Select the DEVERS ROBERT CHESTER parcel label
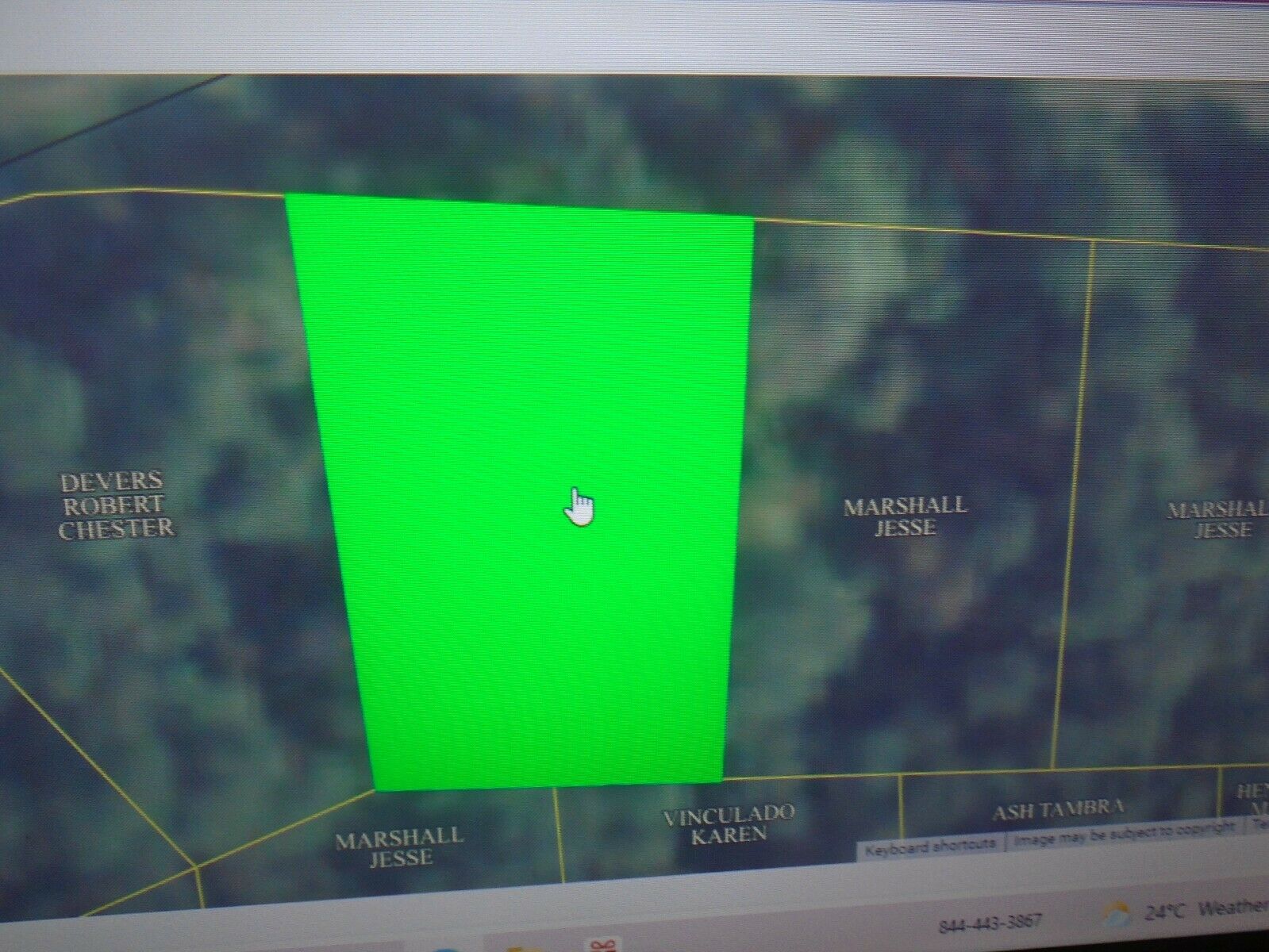Screen dimensions: 1269x952 tap(116, 505)
